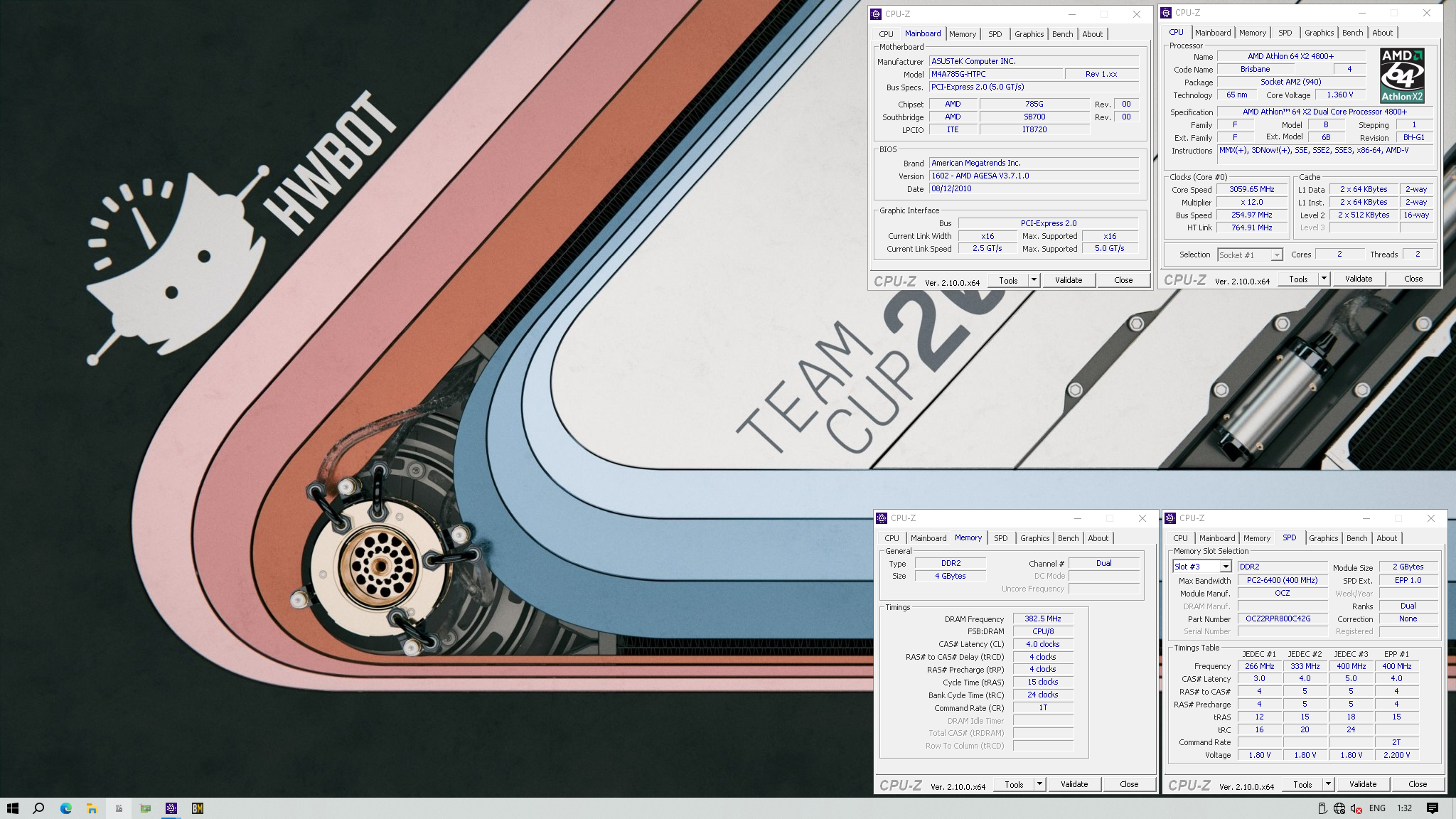1456x819 pixels.
Task: Select Graphics tab in Memory window
Action: 1034,538
